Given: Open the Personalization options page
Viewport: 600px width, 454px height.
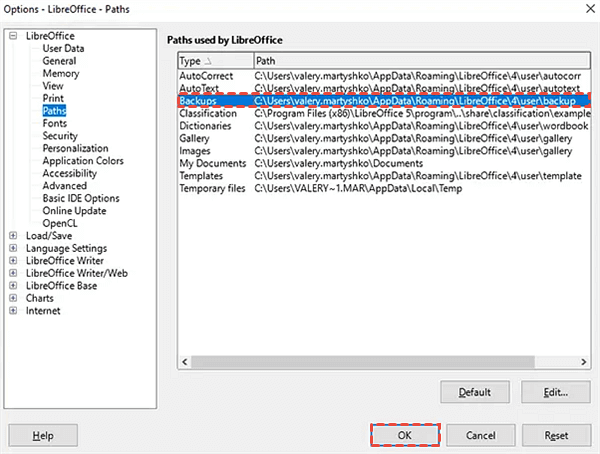Looking at the screenshot, I should [x=75, y=148].
